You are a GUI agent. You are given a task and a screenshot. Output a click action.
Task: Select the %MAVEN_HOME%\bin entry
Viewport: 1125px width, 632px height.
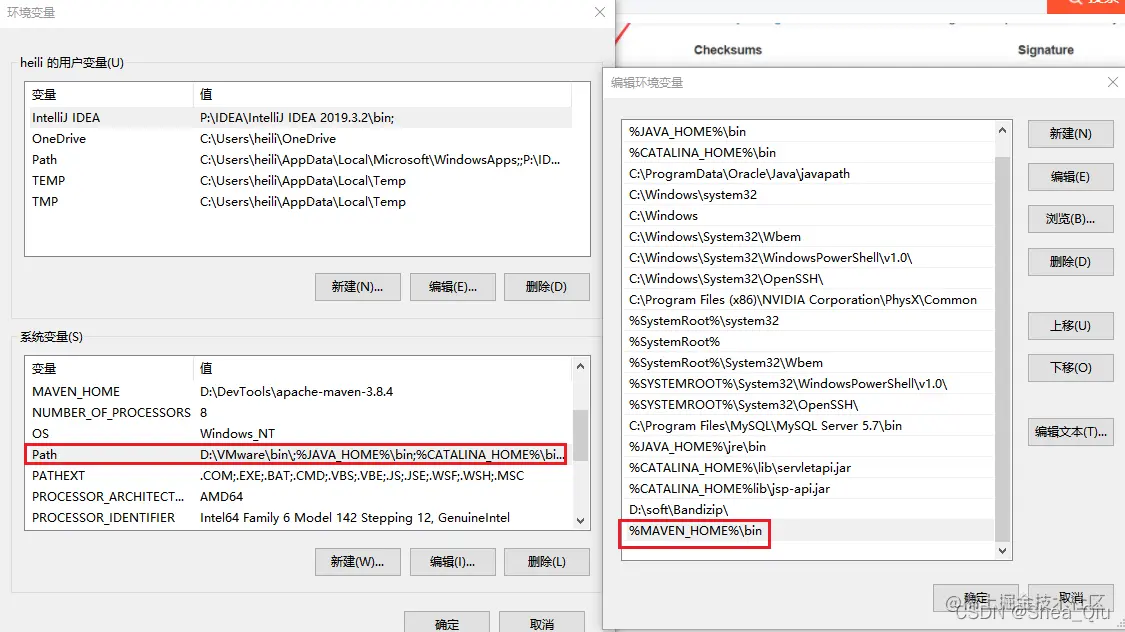[807, 531]
